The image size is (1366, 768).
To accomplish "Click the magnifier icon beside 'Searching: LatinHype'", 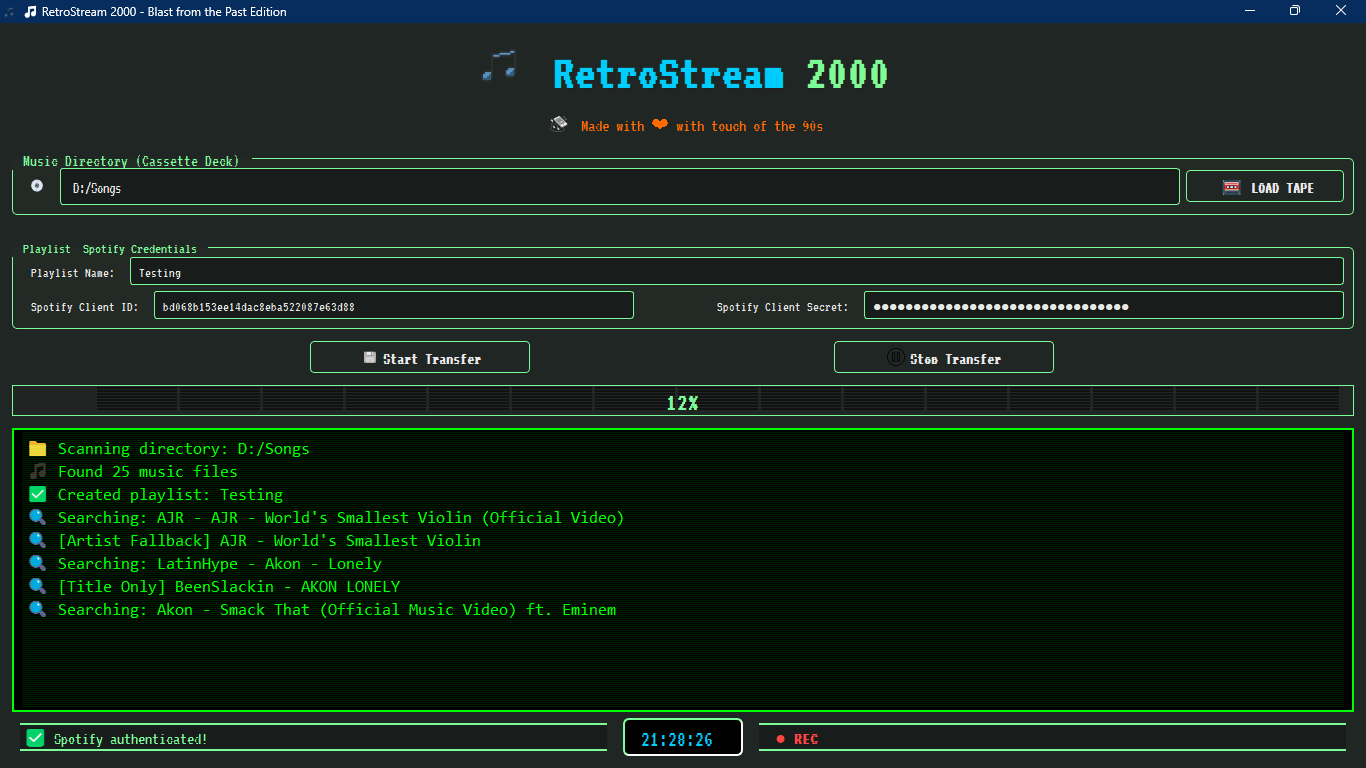I will pyautogui.click(x=38, y=563).
